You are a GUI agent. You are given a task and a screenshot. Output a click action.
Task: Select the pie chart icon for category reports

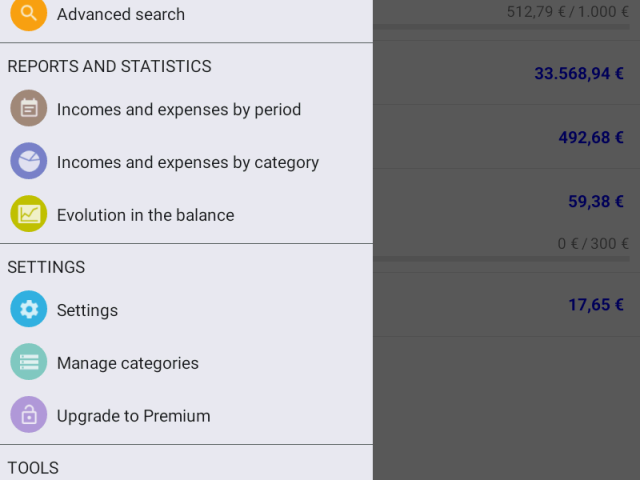coord(29,161)
